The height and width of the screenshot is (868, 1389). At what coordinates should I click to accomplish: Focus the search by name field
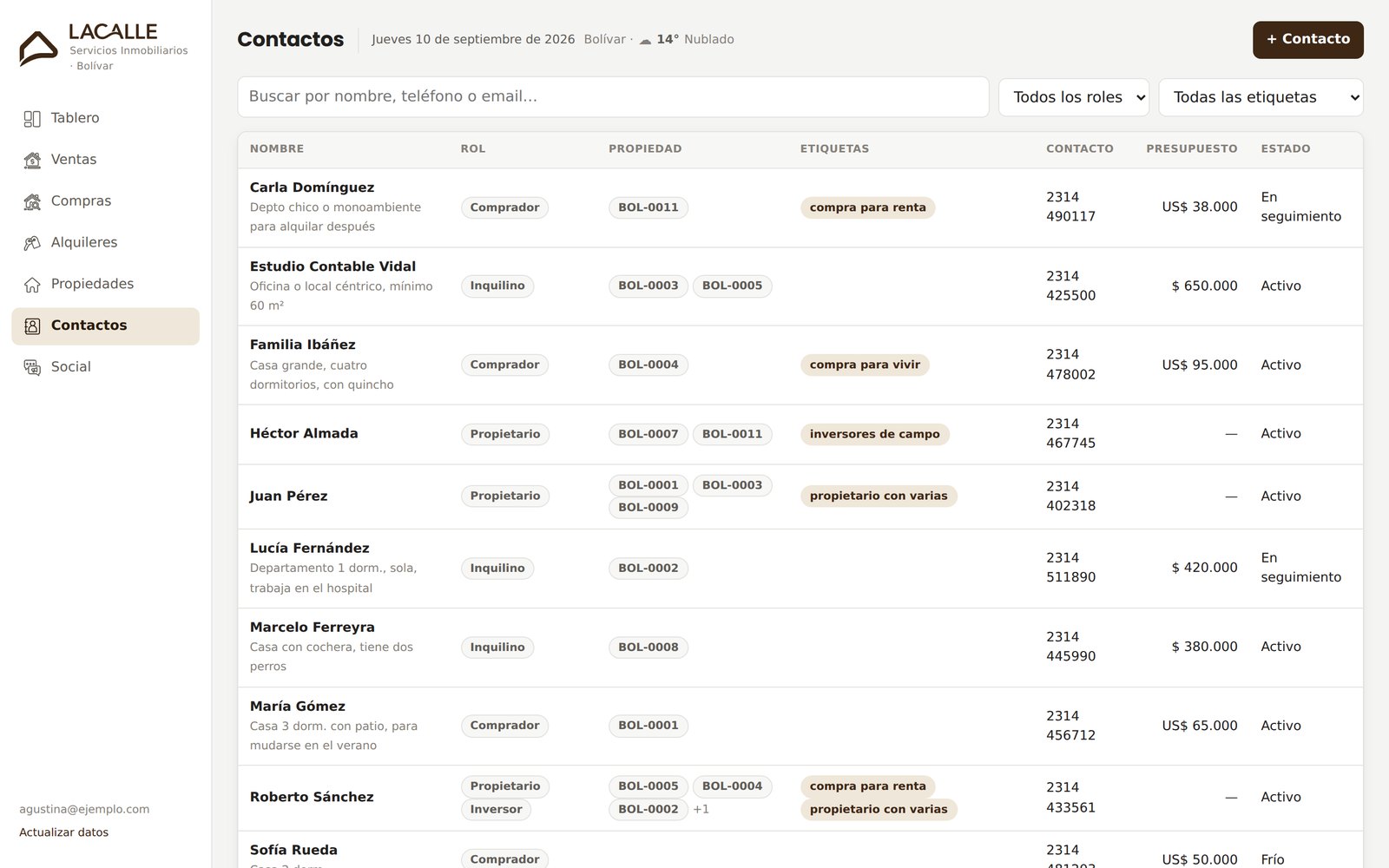click(x=613, y=96)
